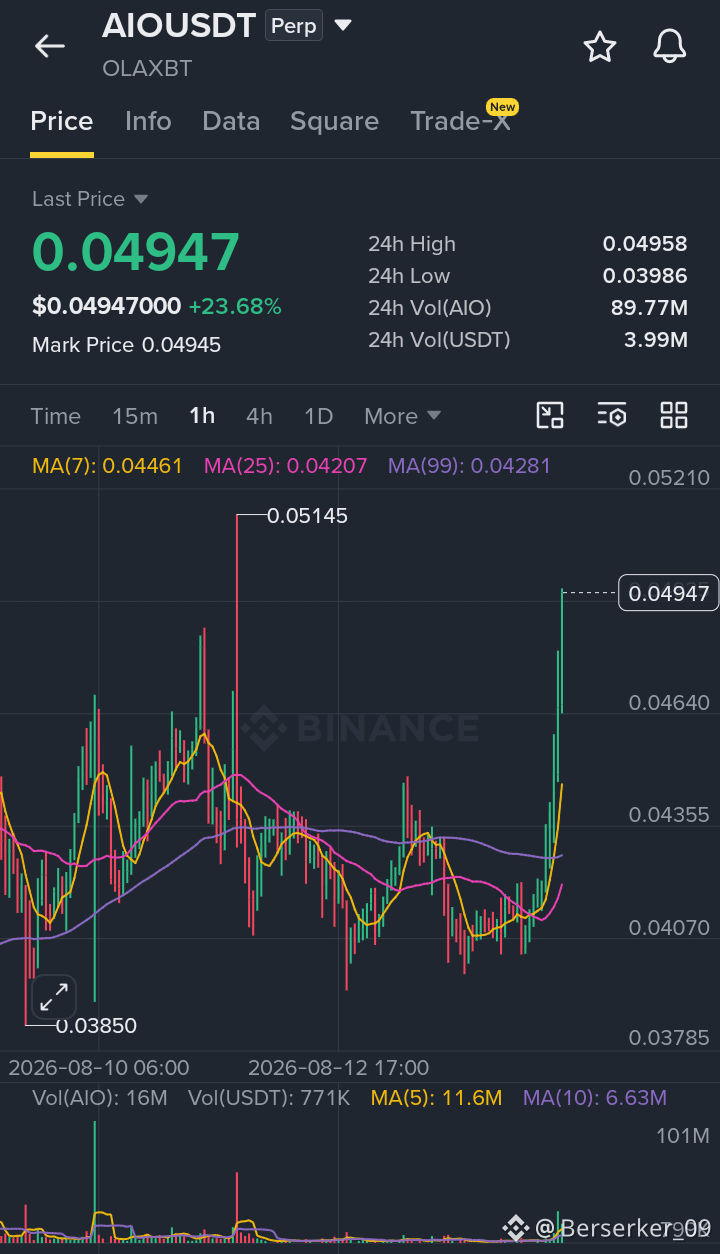This screenshot has width=720, height=1254.
Task: Switch to the Price tab
Action: tap(62, 121)
